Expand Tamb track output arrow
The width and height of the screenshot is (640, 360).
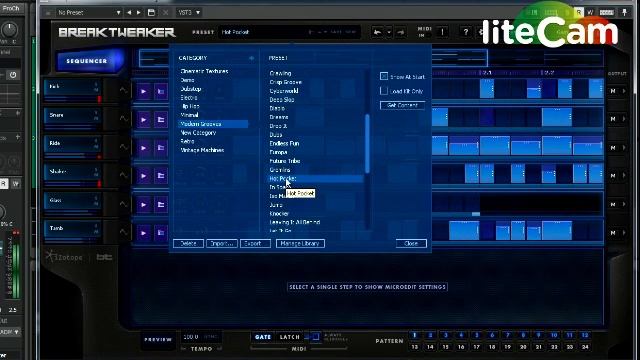(x=624, y=233)
